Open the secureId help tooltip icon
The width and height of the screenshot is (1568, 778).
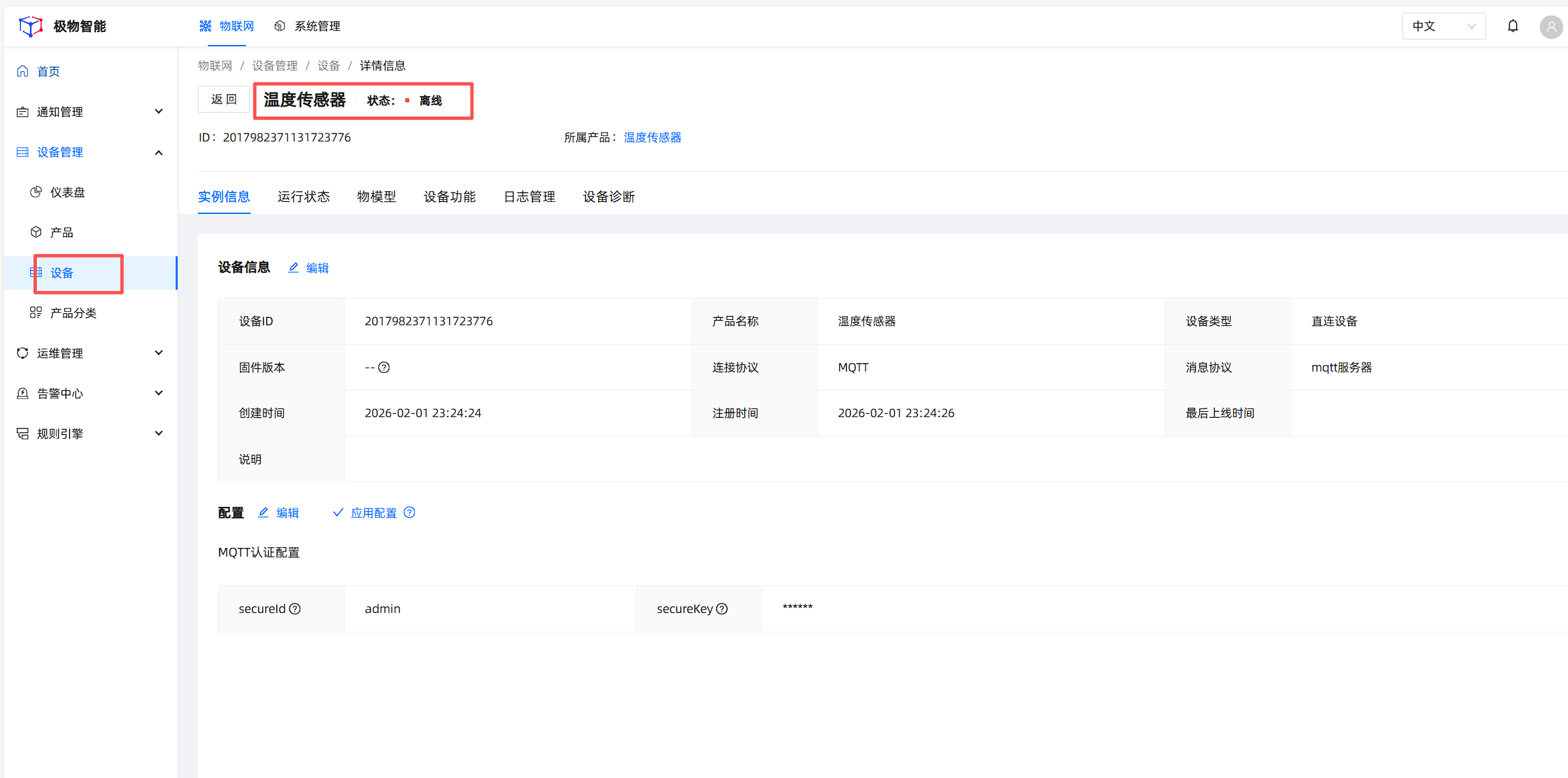pos(295,608)
